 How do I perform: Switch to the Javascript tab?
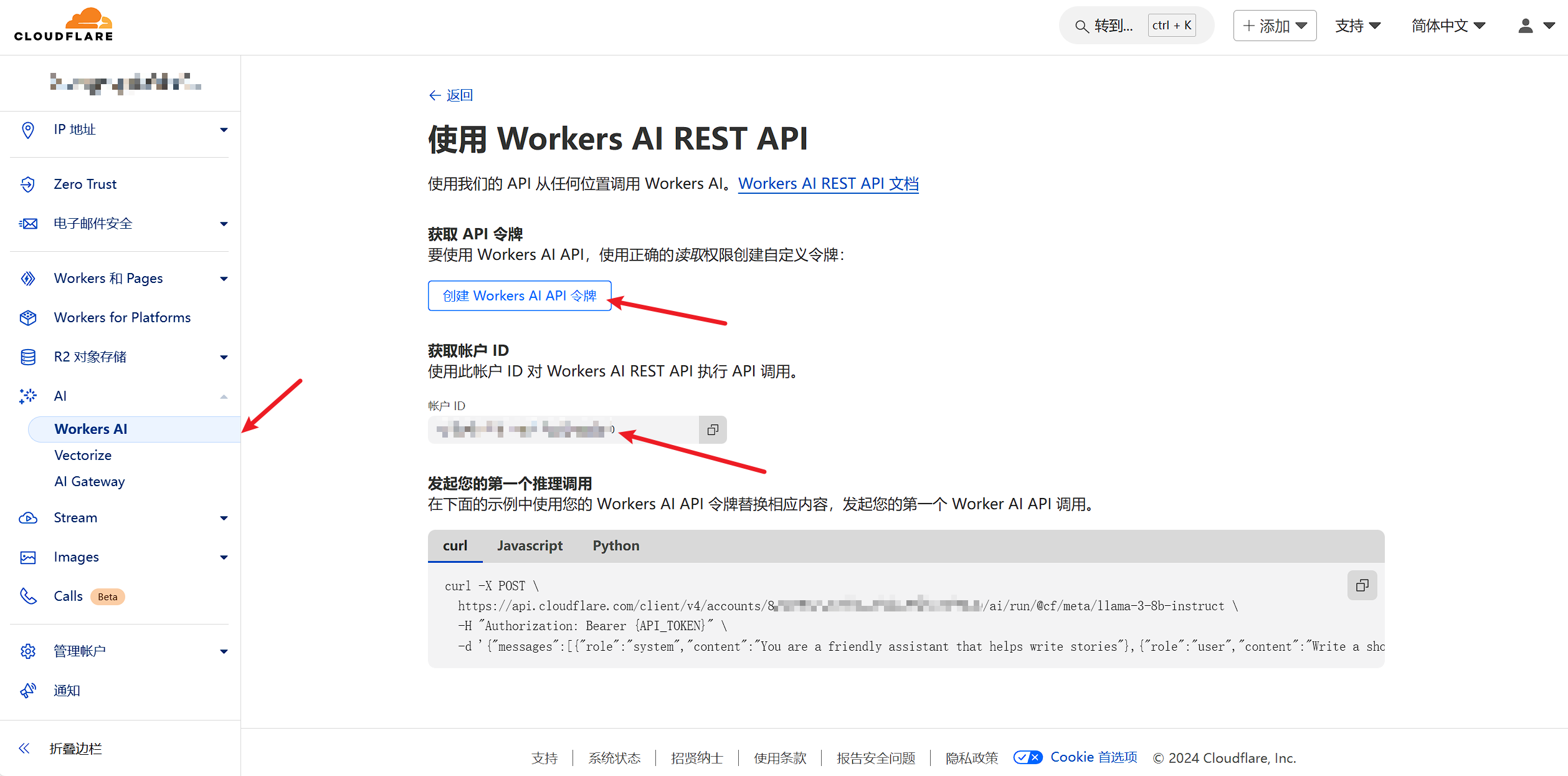point(530,546)
